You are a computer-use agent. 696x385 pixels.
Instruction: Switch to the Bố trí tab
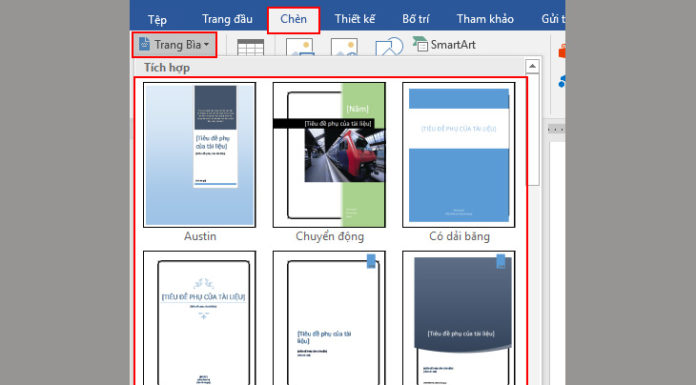pos(415,19)
